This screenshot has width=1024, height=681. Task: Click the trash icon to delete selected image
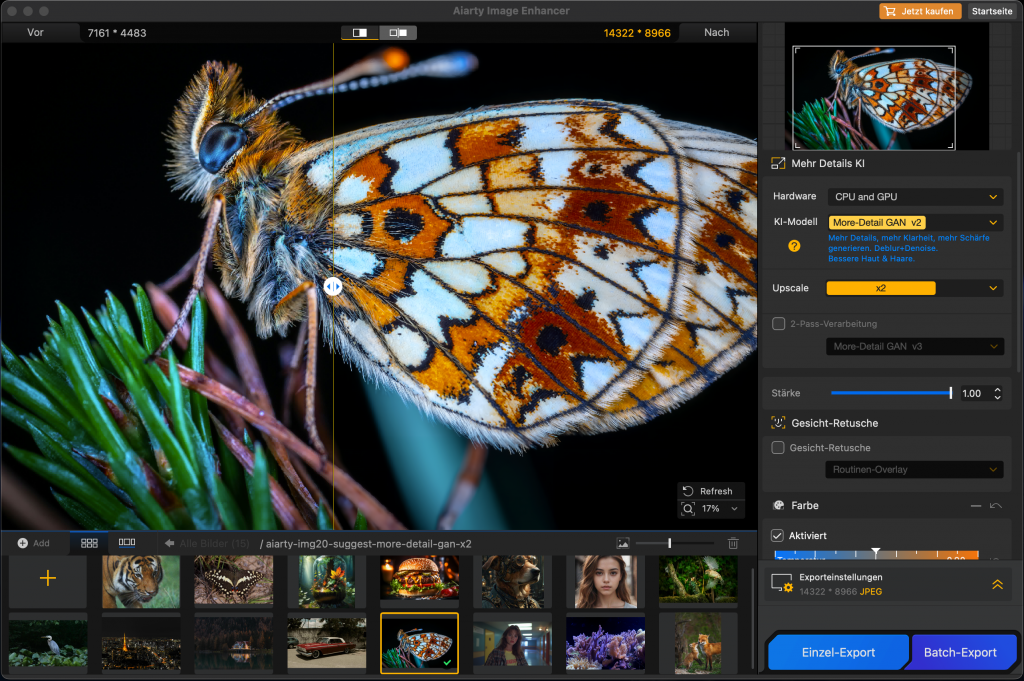coord(733,542)
